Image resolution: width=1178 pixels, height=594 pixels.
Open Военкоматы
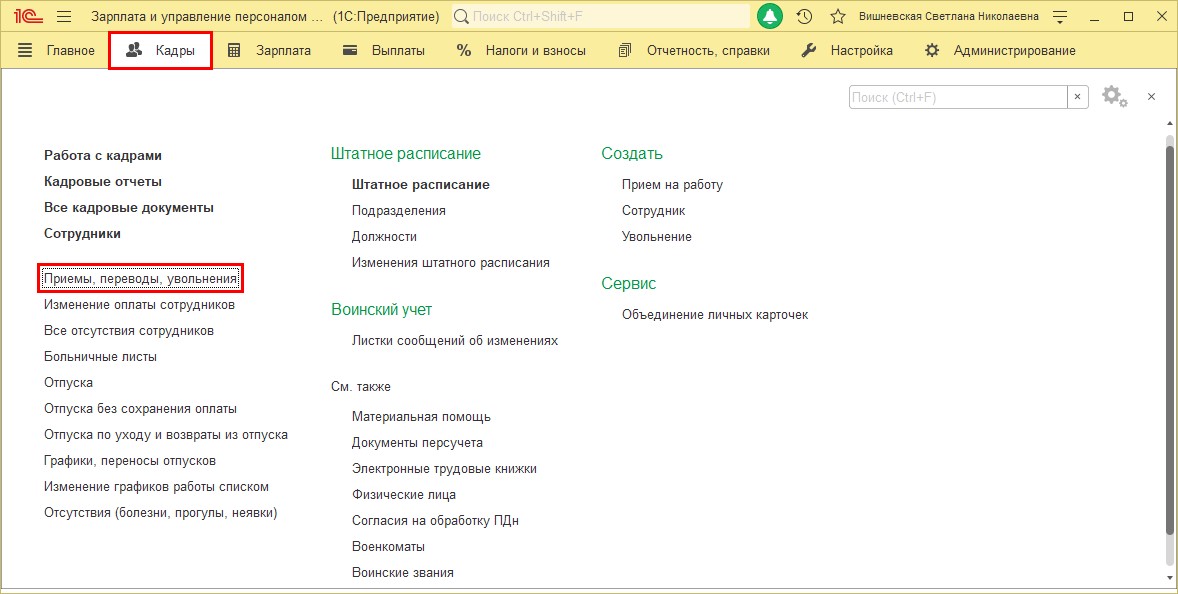(388, 547)
